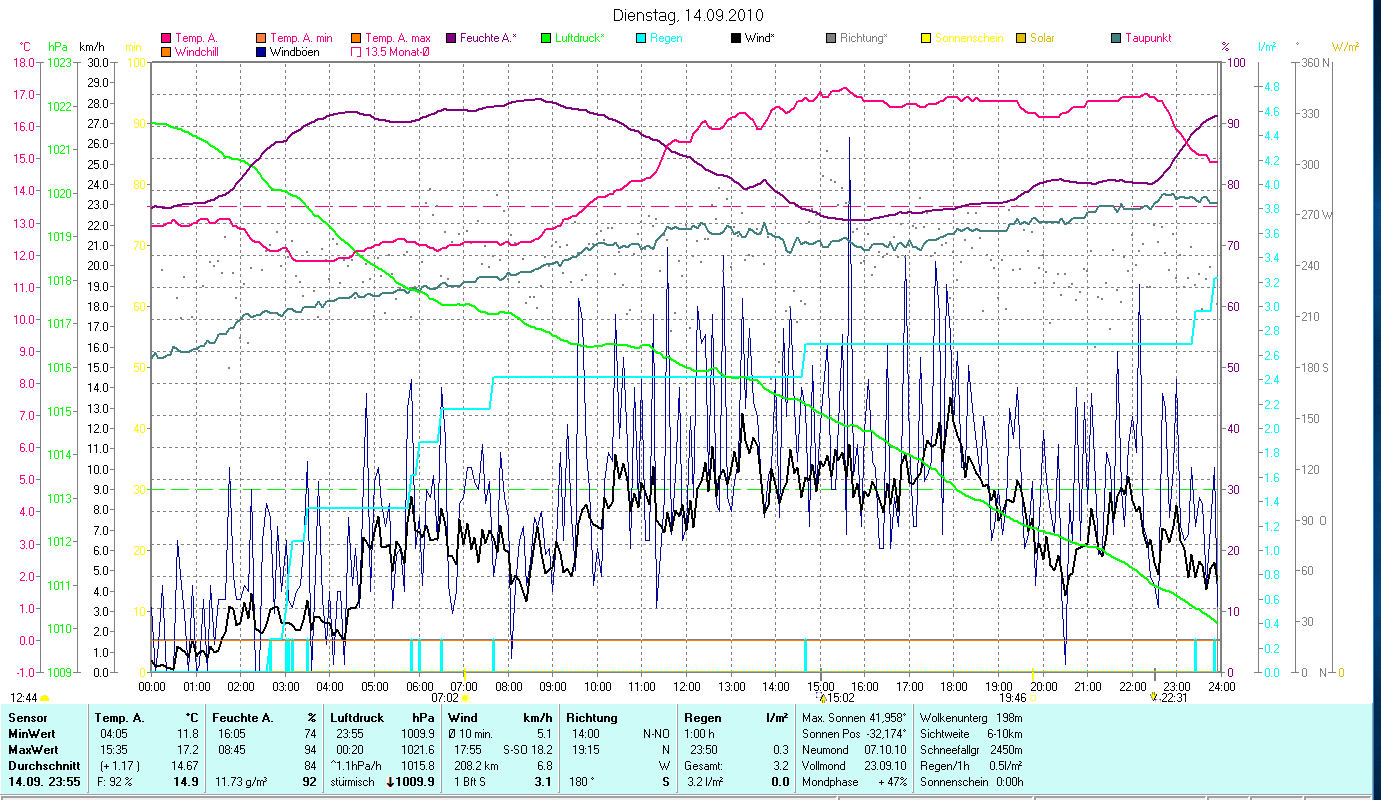1381x800 pixels.
Task: Click the cyan Regen legend square
Action: point(641,39)
